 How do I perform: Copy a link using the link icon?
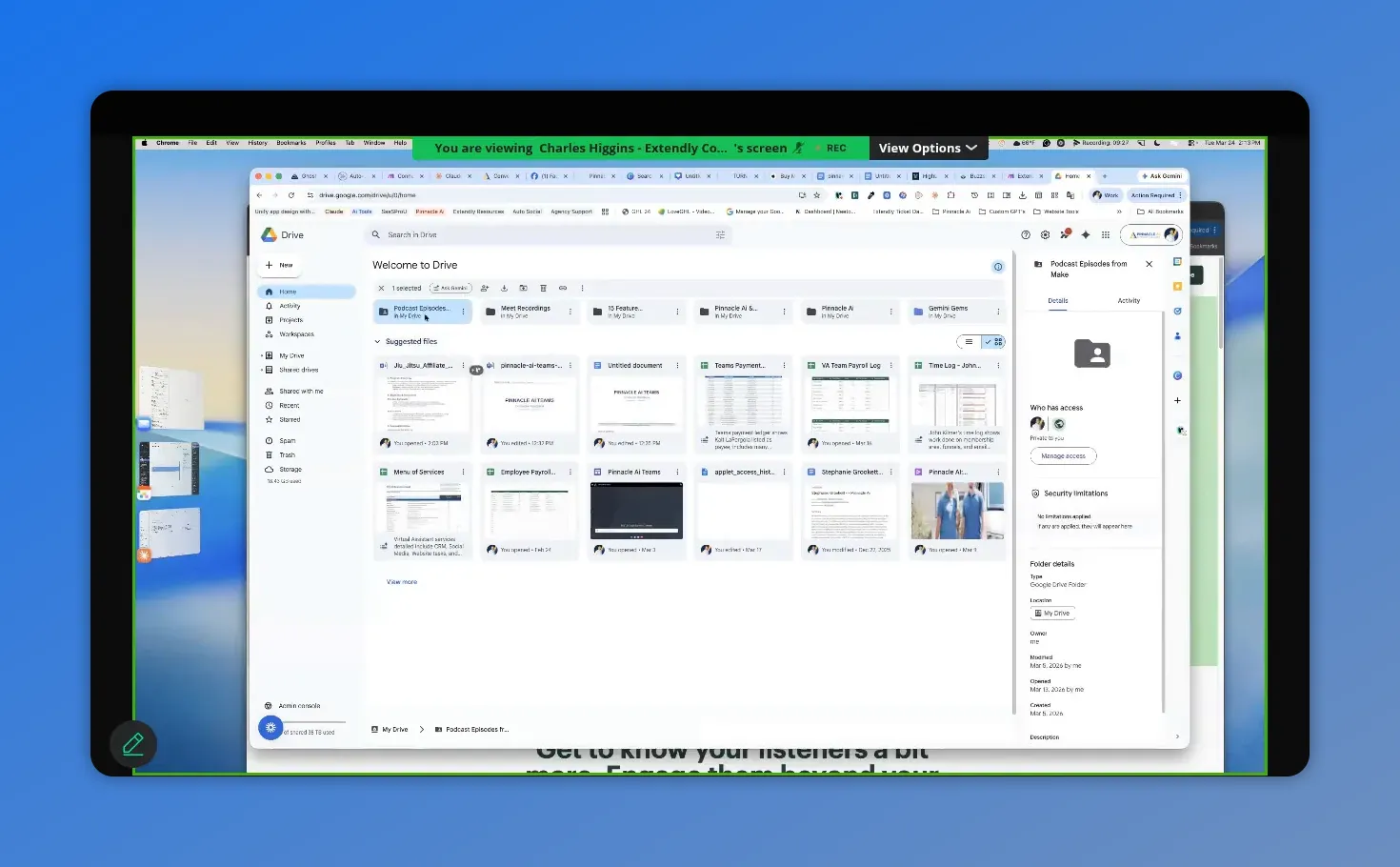click(x=563, y=288)
